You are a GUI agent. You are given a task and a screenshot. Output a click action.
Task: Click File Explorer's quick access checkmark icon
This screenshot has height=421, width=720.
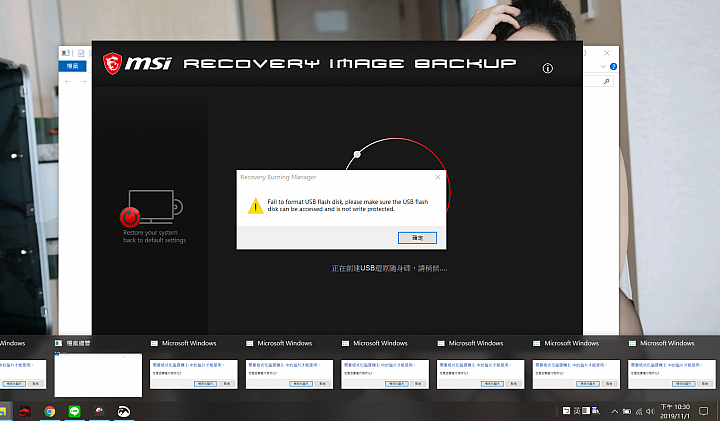[x=81, y=53]
